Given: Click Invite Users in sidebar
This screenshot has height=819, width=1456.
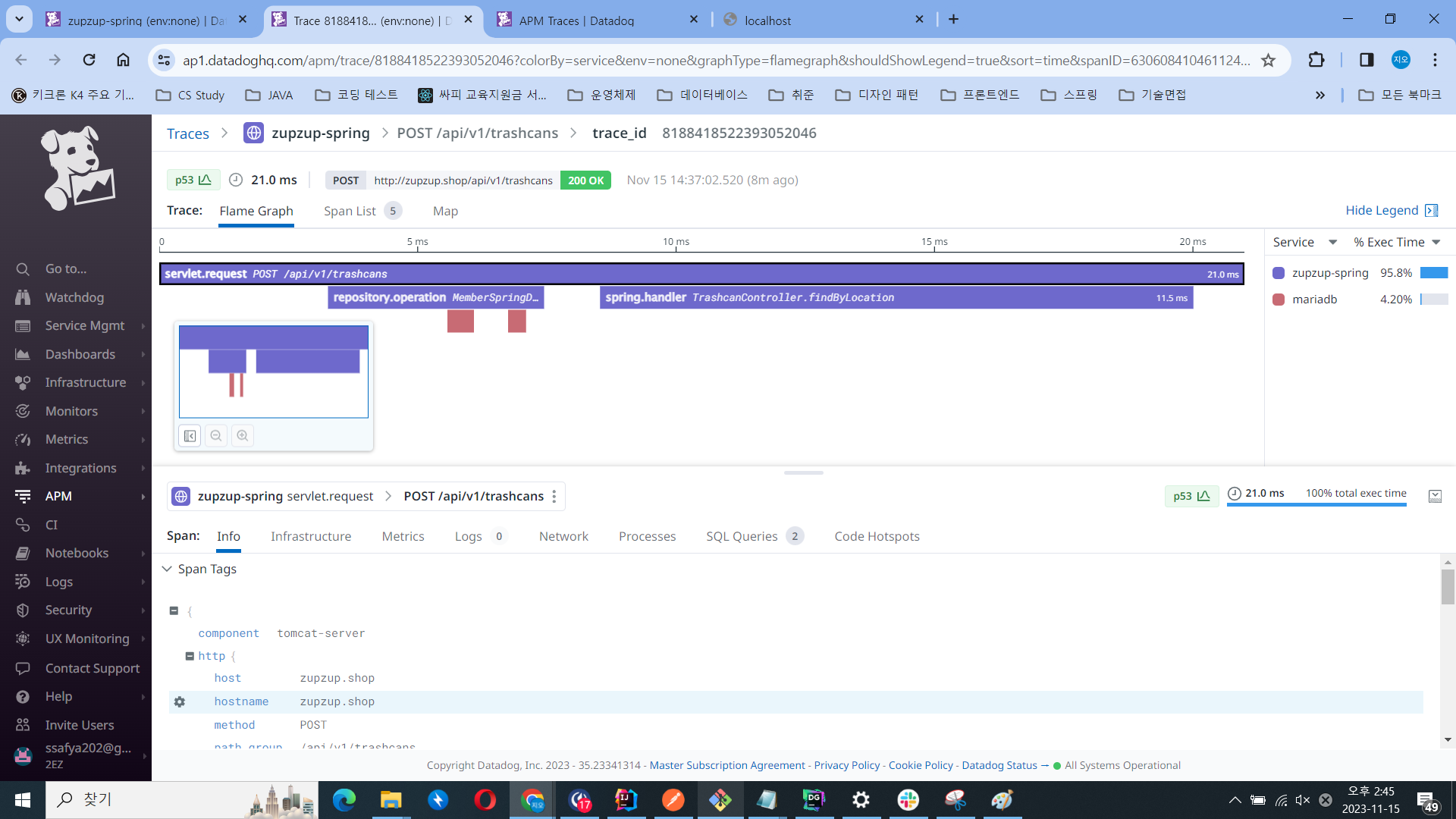Looking at the screenshot, I should pyautogui.click(x=79, y=725).
